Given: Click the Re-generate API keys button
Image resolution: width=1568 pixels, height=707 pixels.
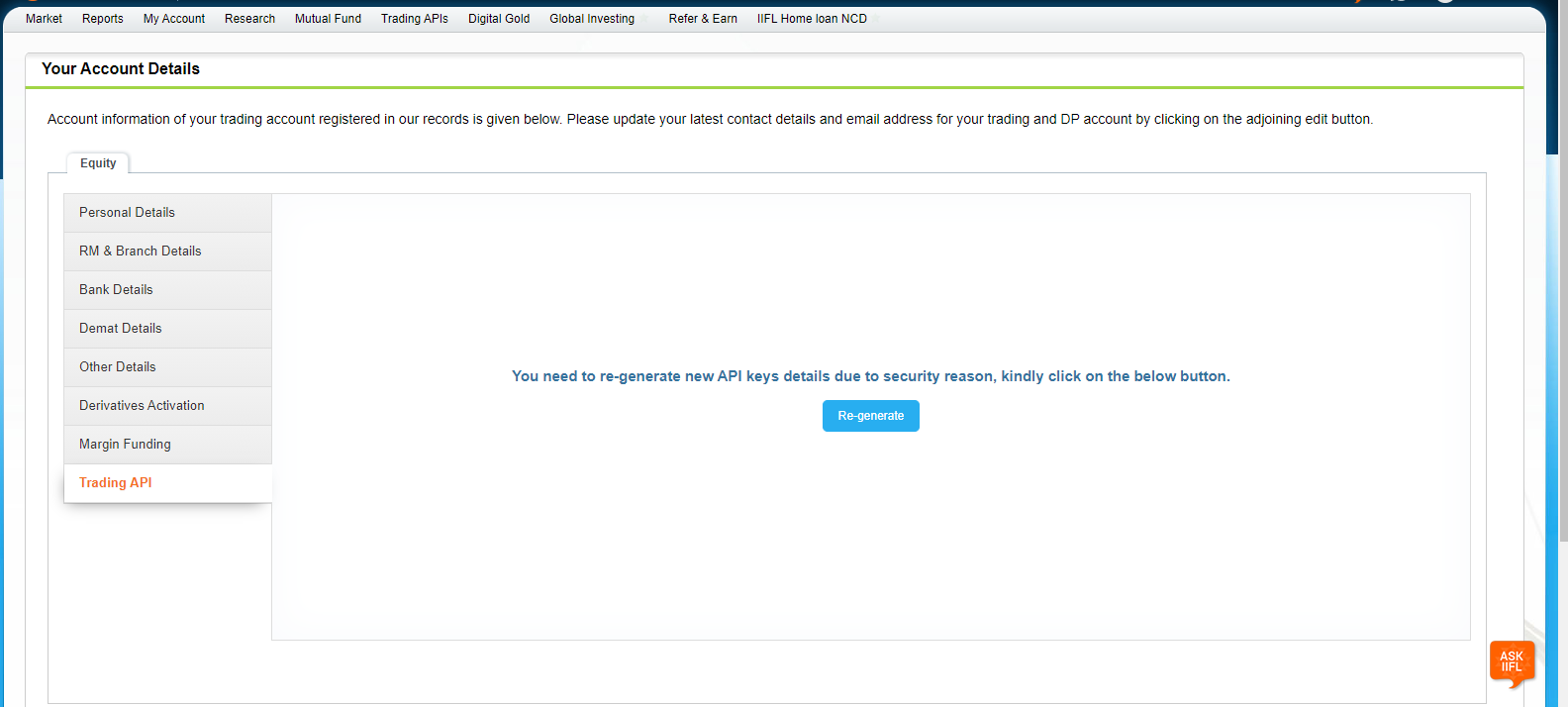Looking at the screenshot, I should (x=871, y=416).
